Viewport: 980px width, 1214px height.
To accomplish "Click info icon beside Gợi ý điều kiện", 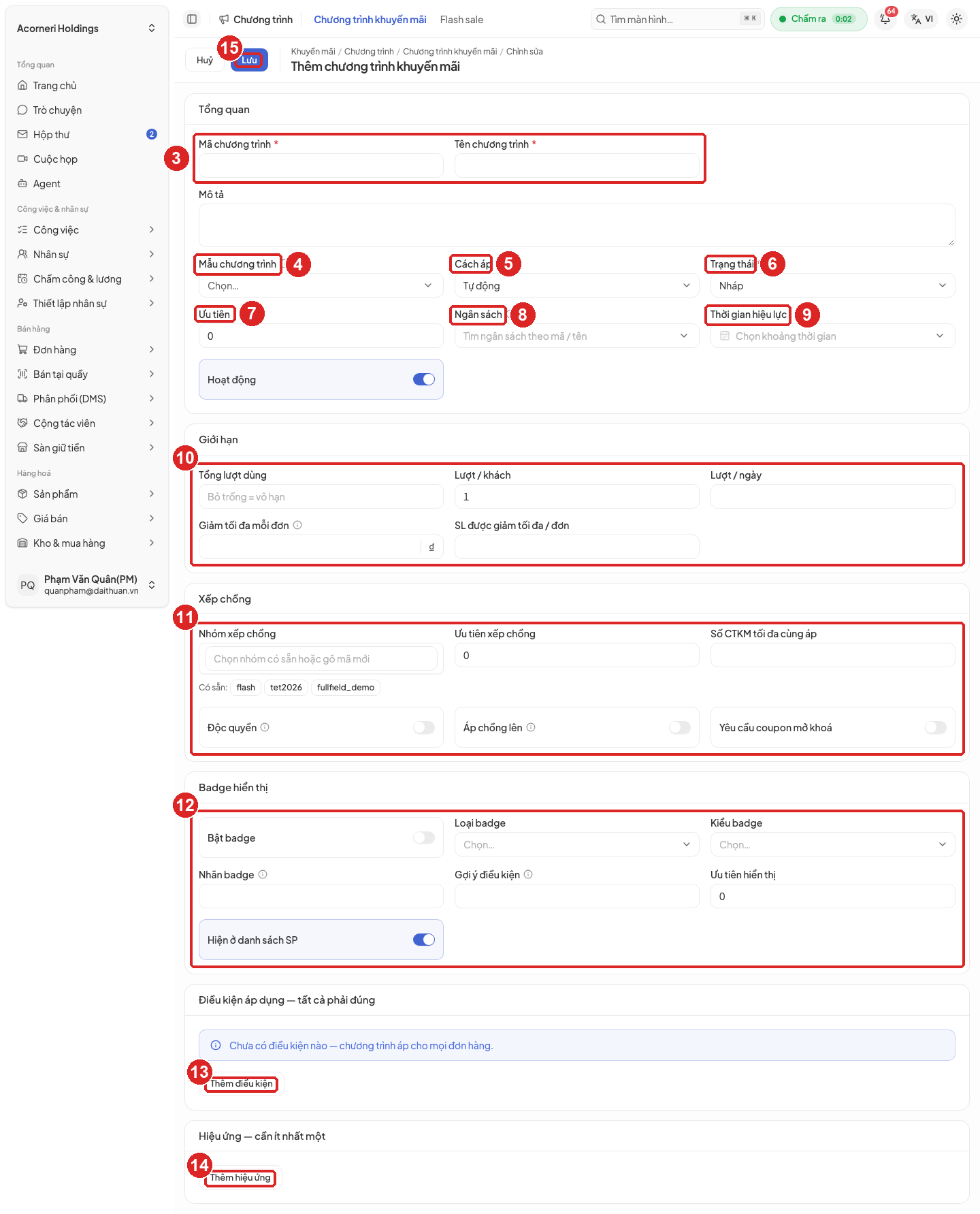I will coord(528,874).
